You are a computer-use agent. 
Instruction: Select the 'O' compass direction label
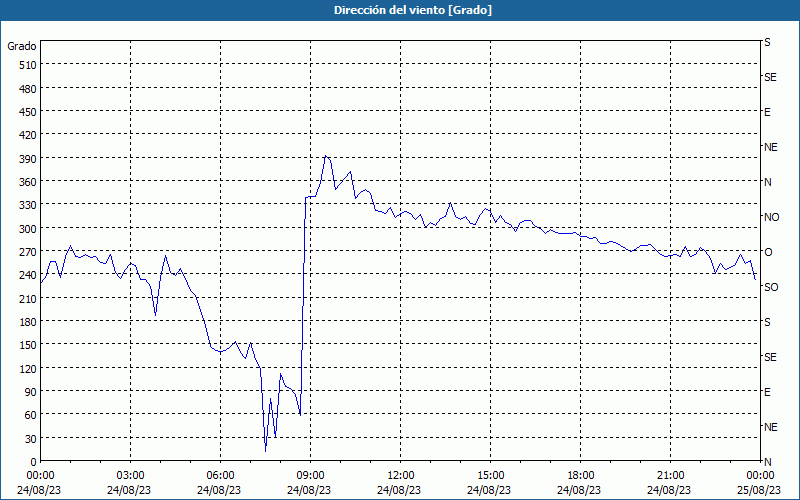(x=768, y=252)
